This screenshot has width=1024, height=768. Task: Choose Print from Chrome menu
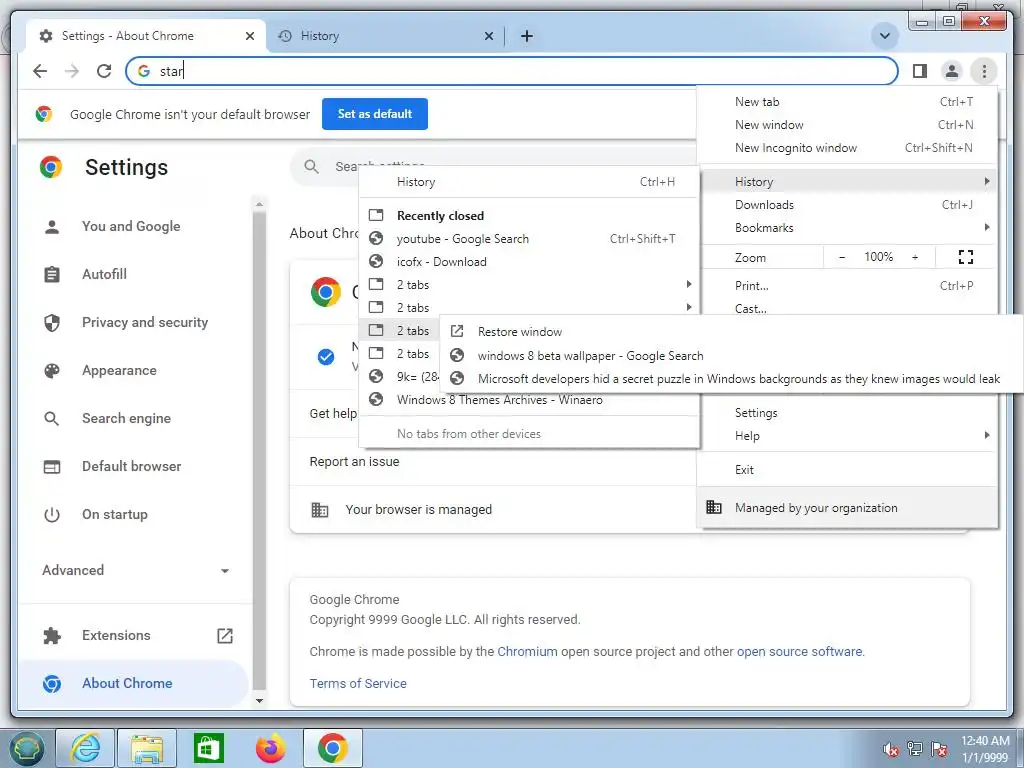pyautogui.click(x=847, y=285)
